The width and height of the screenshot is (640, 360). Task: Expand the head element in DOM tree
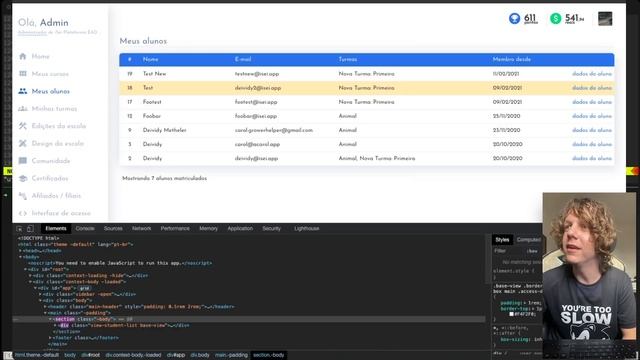20,251
